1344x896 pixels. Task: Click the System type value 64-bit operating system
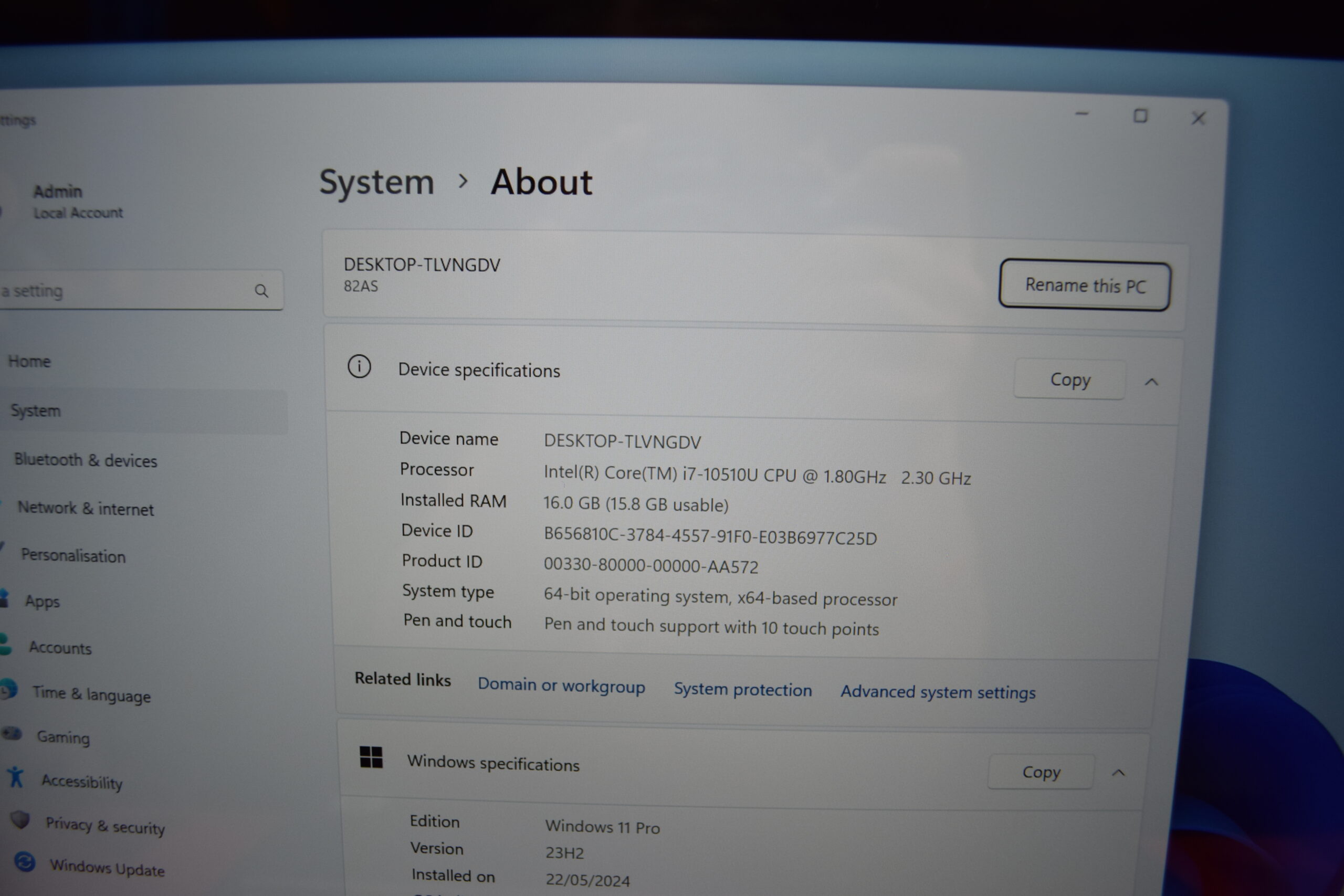point(721,597)
